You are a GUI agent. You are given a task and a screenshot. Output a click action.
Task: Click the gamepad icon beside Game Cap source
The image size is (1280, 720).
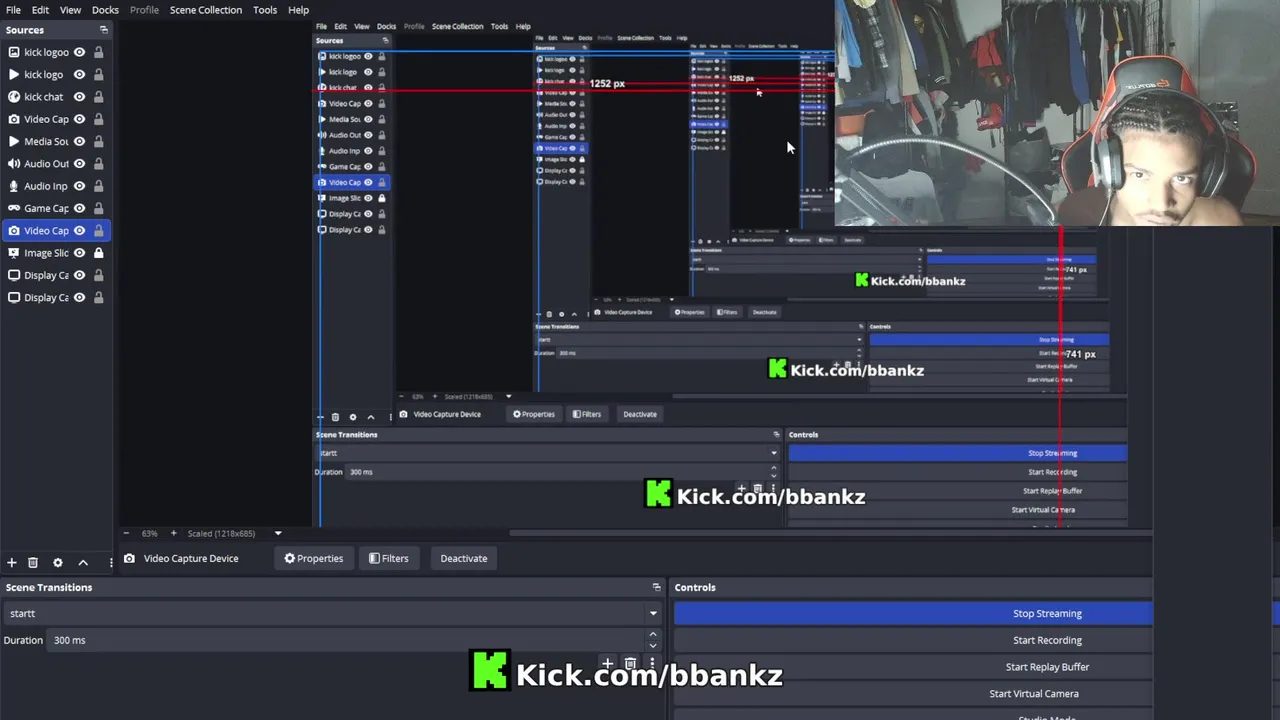point(14,208)
